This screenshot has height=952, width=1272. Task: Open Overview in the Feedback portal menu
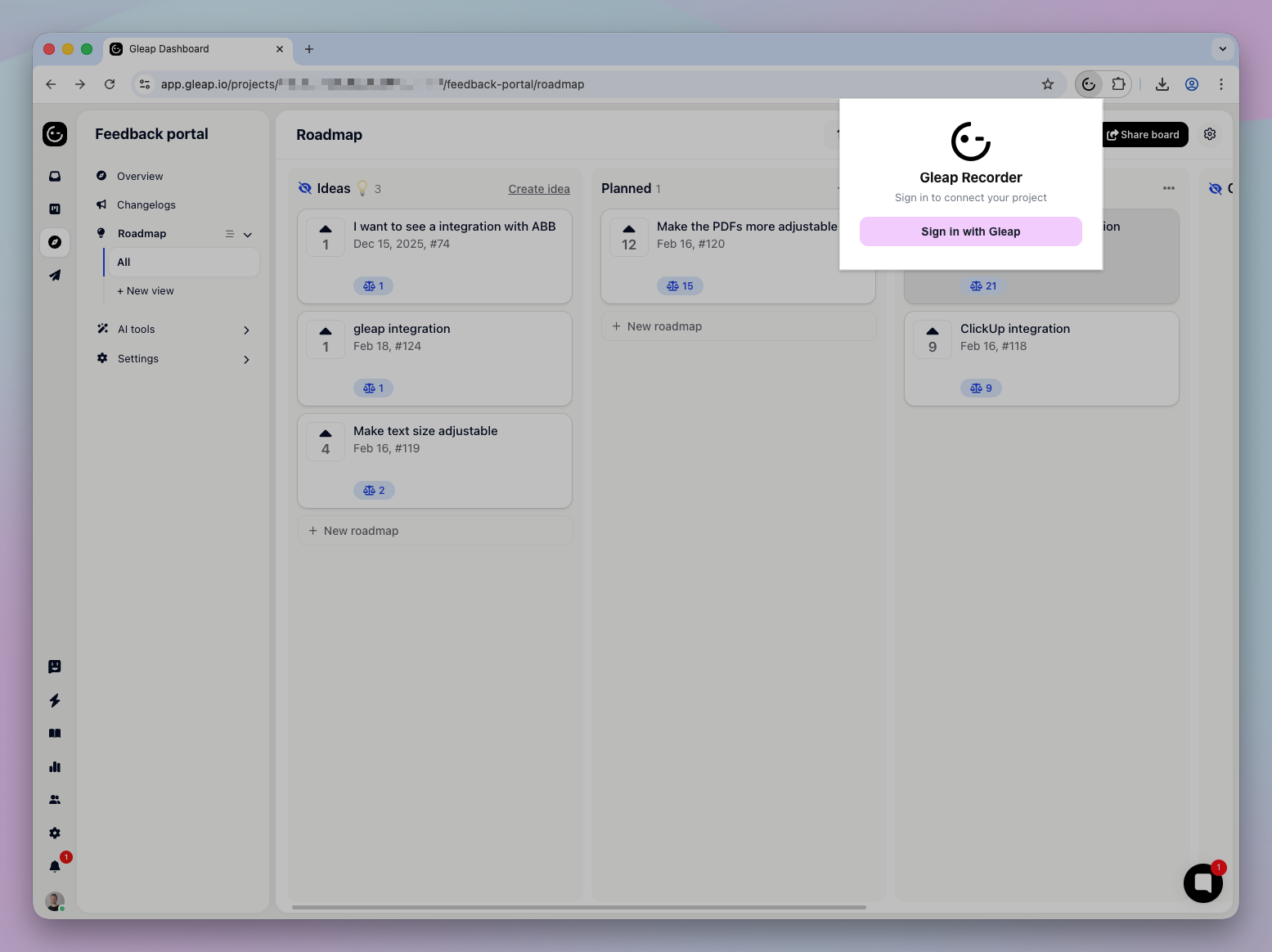coord(140,176)
